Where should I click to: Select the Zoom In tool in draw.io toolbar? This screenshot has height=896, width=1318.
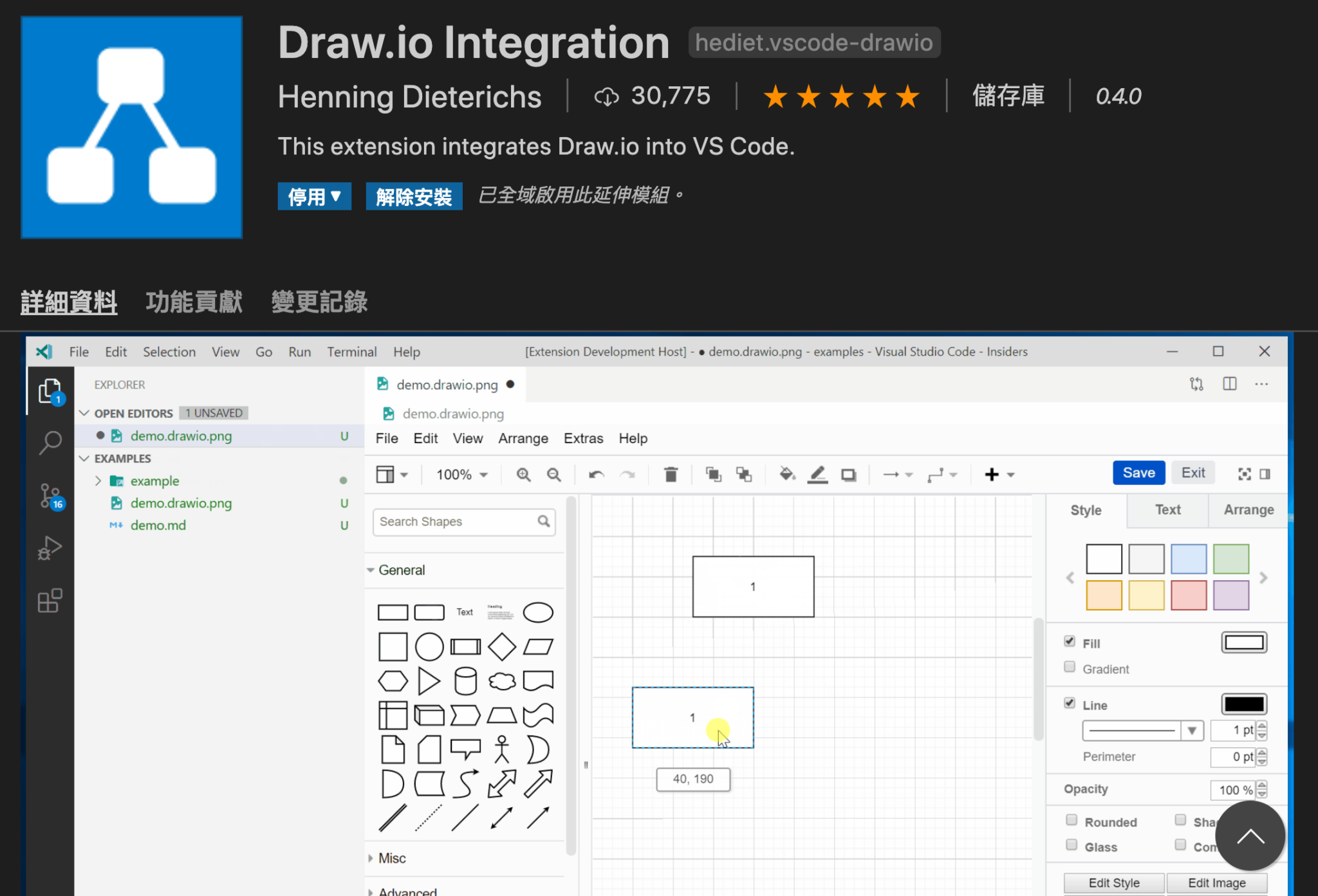click(523, 474)
